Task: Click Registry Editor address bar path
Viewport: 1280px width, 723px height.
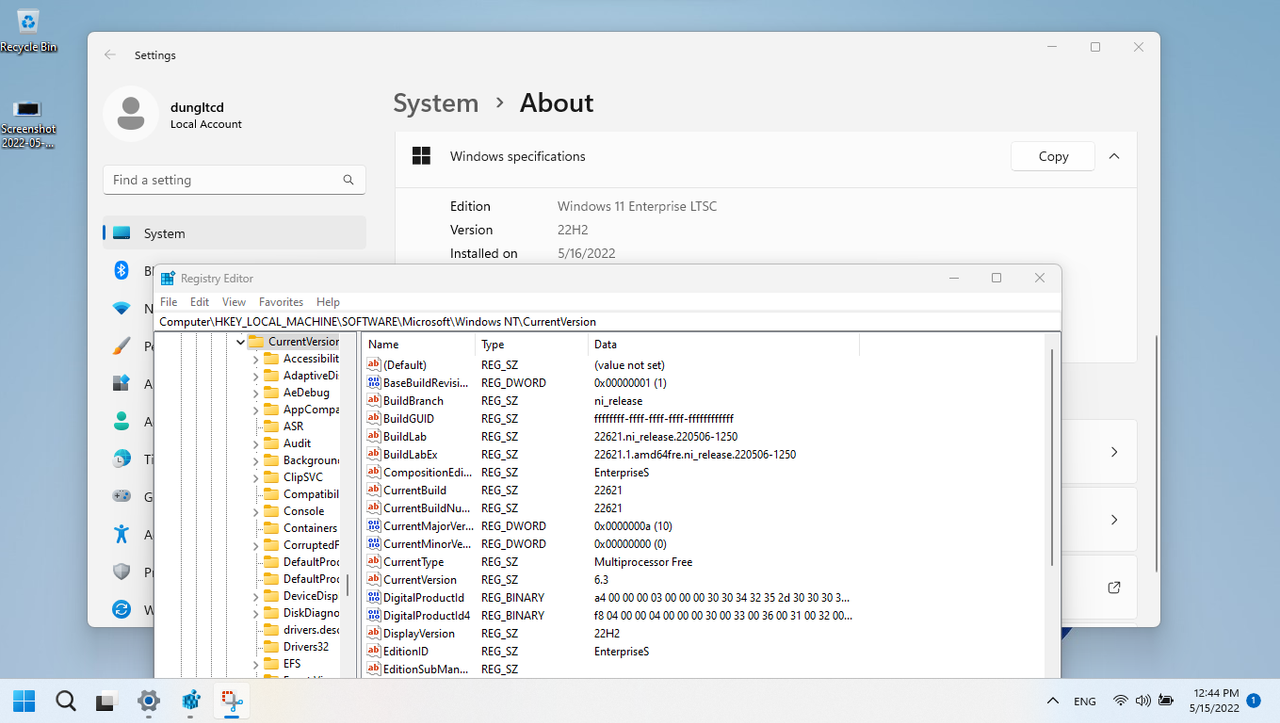Action: click(607, 322)
